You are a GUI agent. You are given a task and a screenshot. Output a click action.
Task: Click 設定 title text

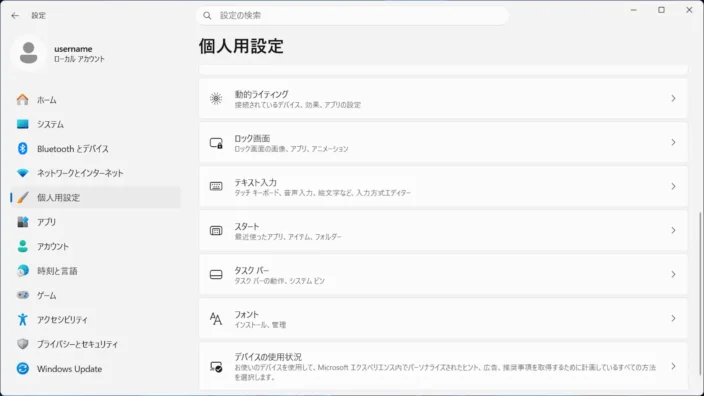(x=39, y=16)
